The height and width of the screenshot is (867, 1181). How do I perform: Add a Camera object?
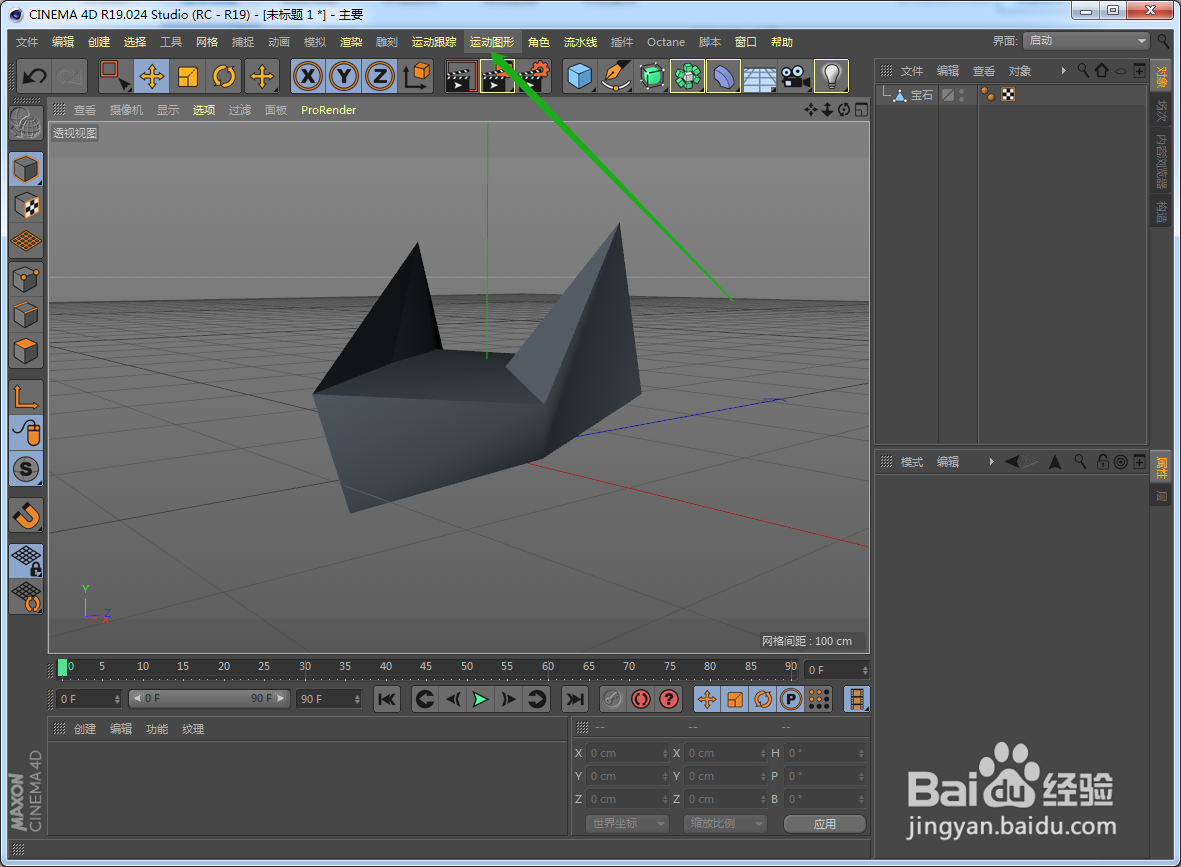795,76
